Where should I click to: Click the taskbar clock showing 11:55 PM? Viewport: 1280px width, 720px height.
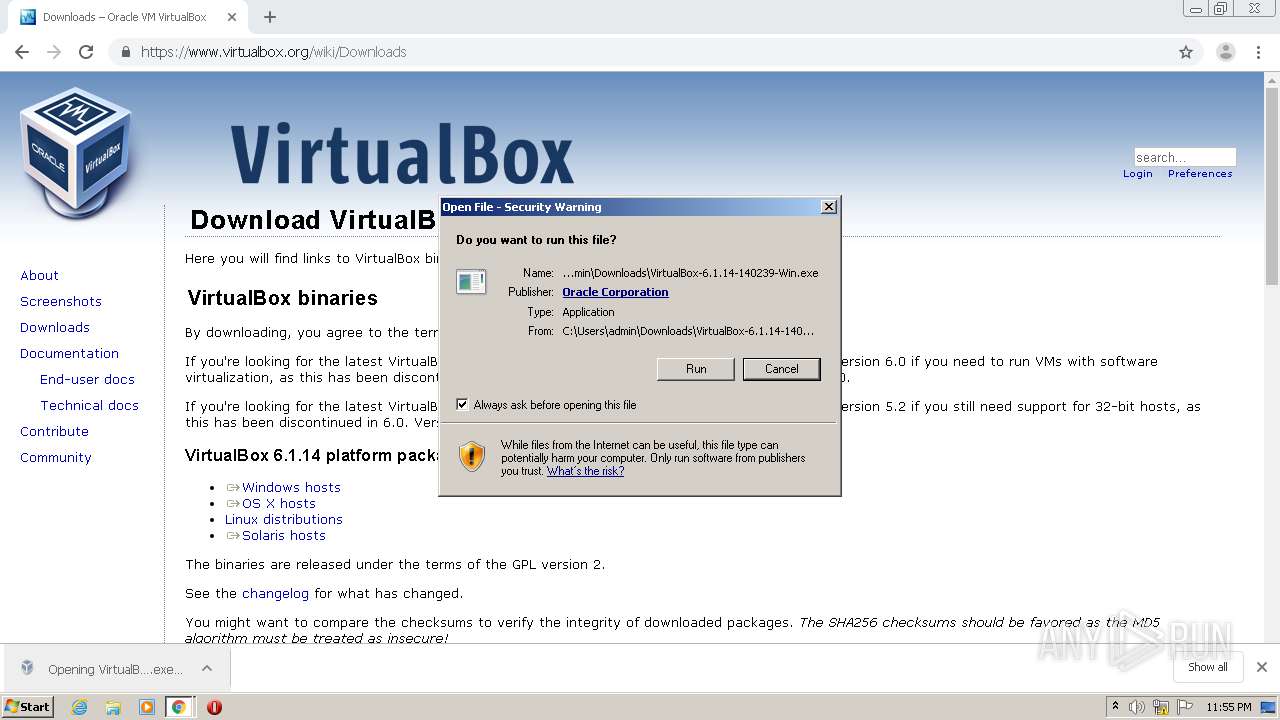pyautogui.click(x=1229, y=707)
